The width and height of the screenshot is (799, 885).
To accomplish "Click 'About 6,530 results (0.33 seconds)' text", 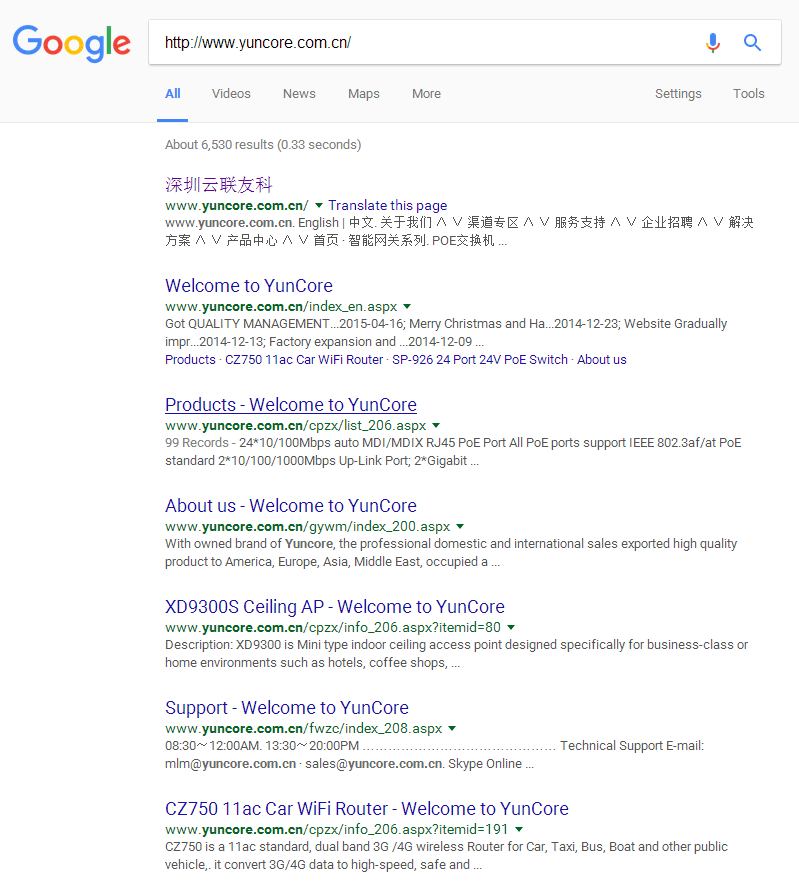I will point(263,144).
